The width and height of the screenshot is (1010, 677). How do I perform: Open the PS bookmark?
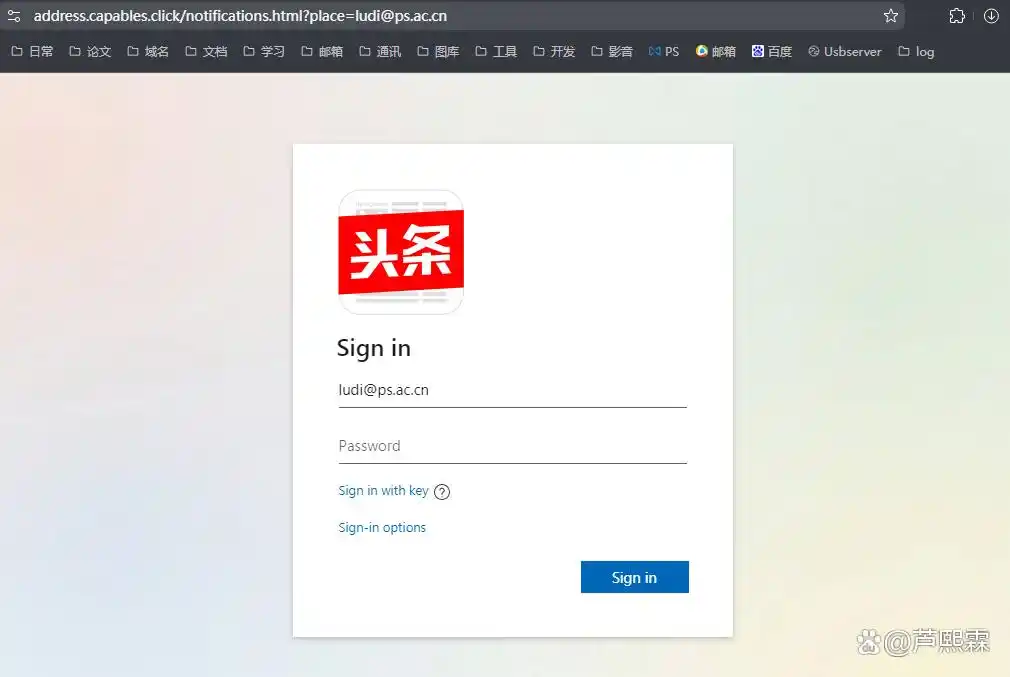(x=664, y=52)
